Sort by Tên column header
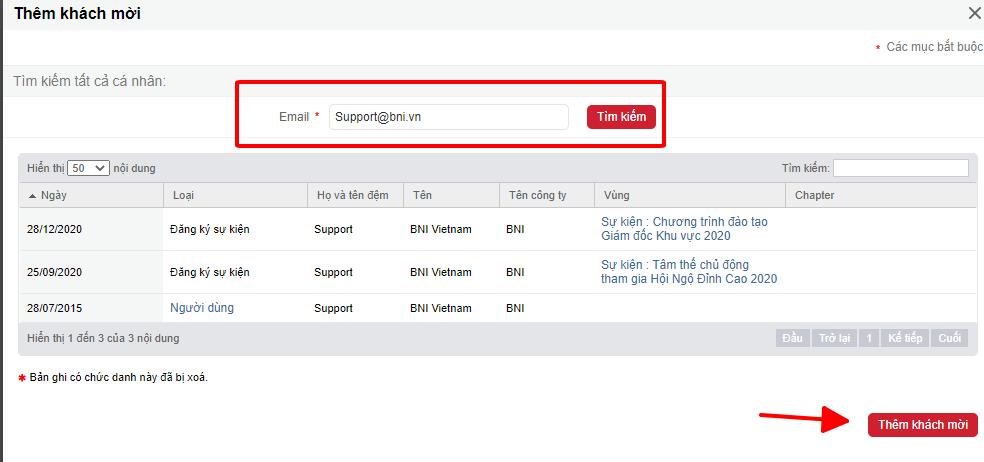Screen dimensions: 984x462 451,195
